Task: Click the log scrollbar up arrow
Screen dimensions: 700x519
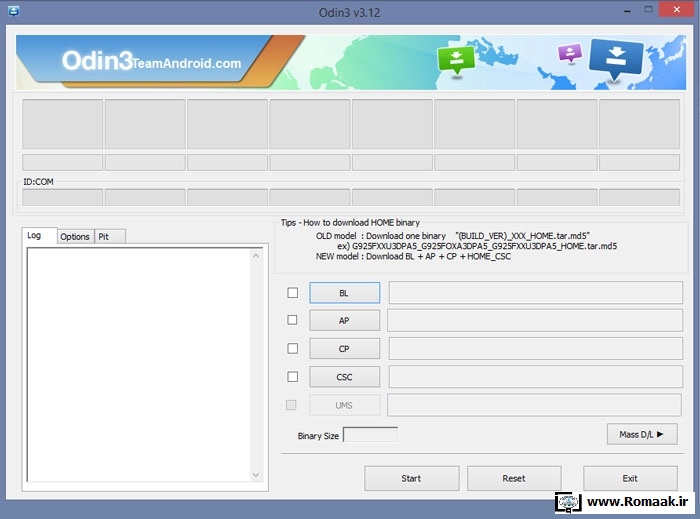Action: pyautogui.click(x=256, y=256)
